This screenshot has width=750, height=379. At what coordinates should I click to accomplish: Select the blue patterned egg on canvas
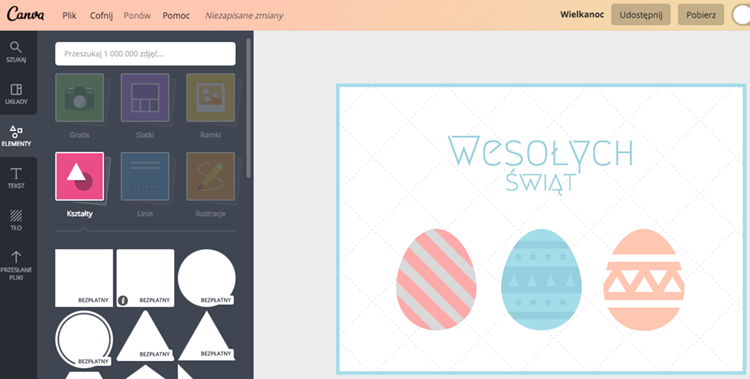541,279
